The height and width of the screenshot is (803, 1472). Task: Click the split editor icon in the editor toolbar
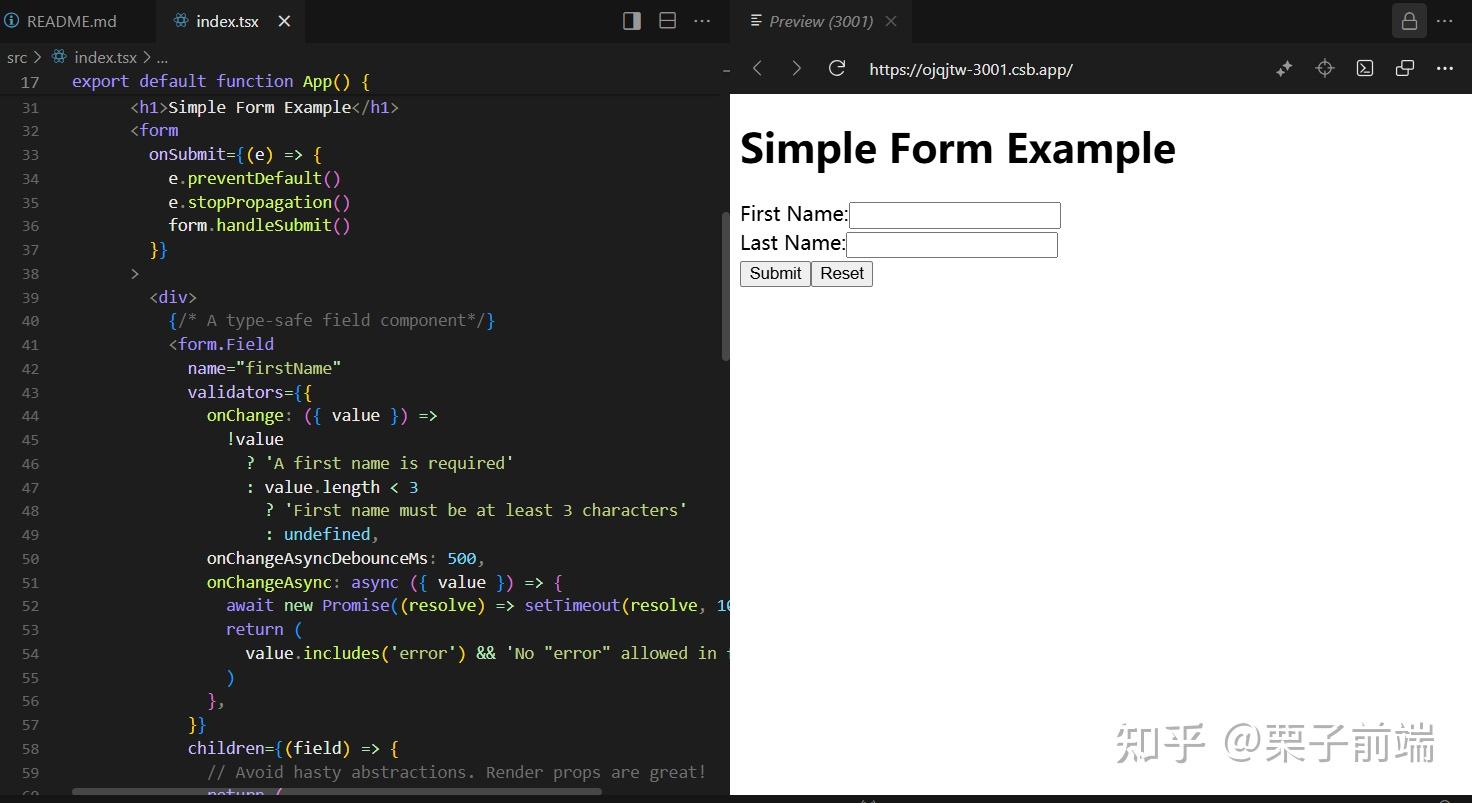[x=667, y=20]
